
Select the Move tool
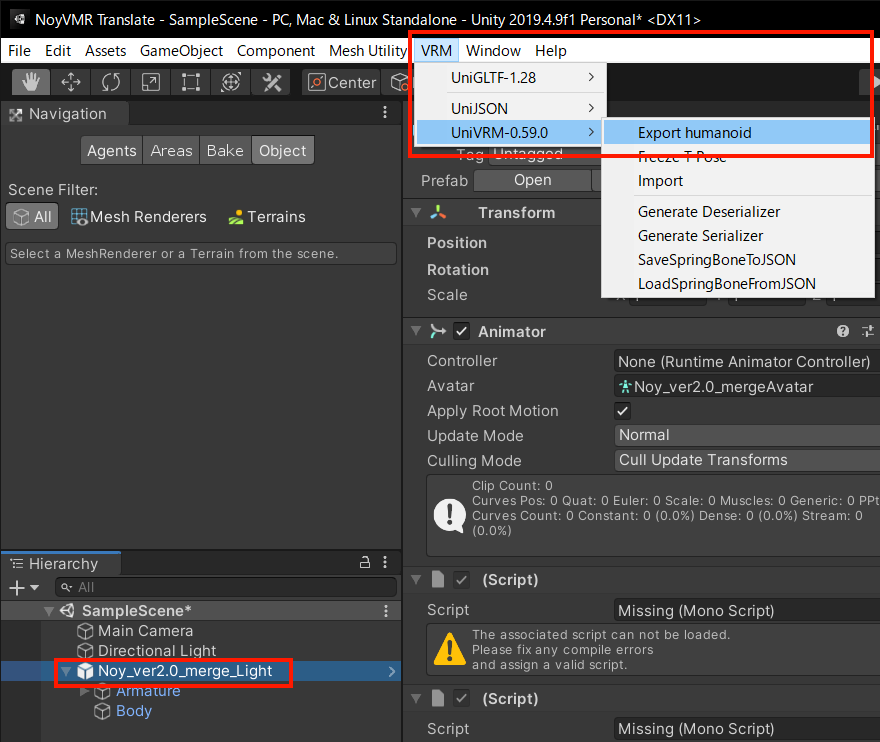pos(71,83)
